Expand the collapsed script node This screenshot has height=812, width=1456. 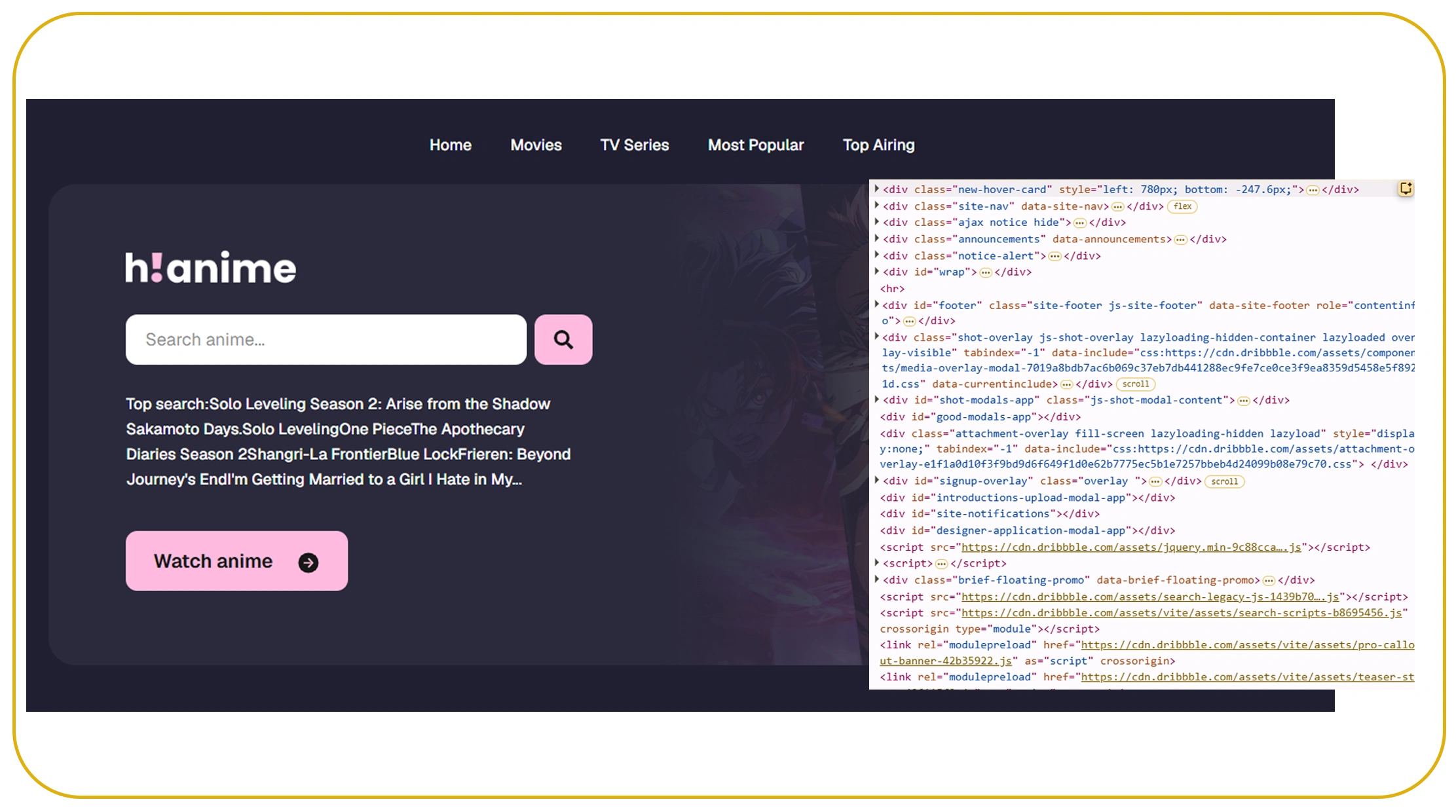(x=876, y=563)
